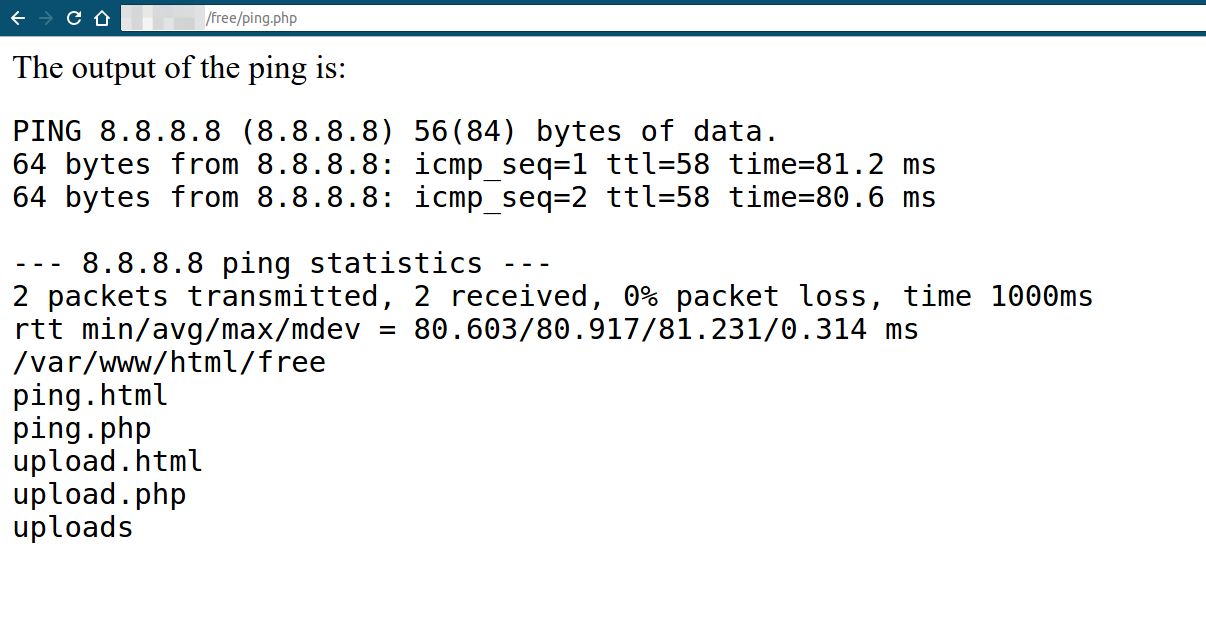The image size is (1206, 620).
Task: Go back with the back arrow icon
Action: pyautogui.click(x=18, y=18)
